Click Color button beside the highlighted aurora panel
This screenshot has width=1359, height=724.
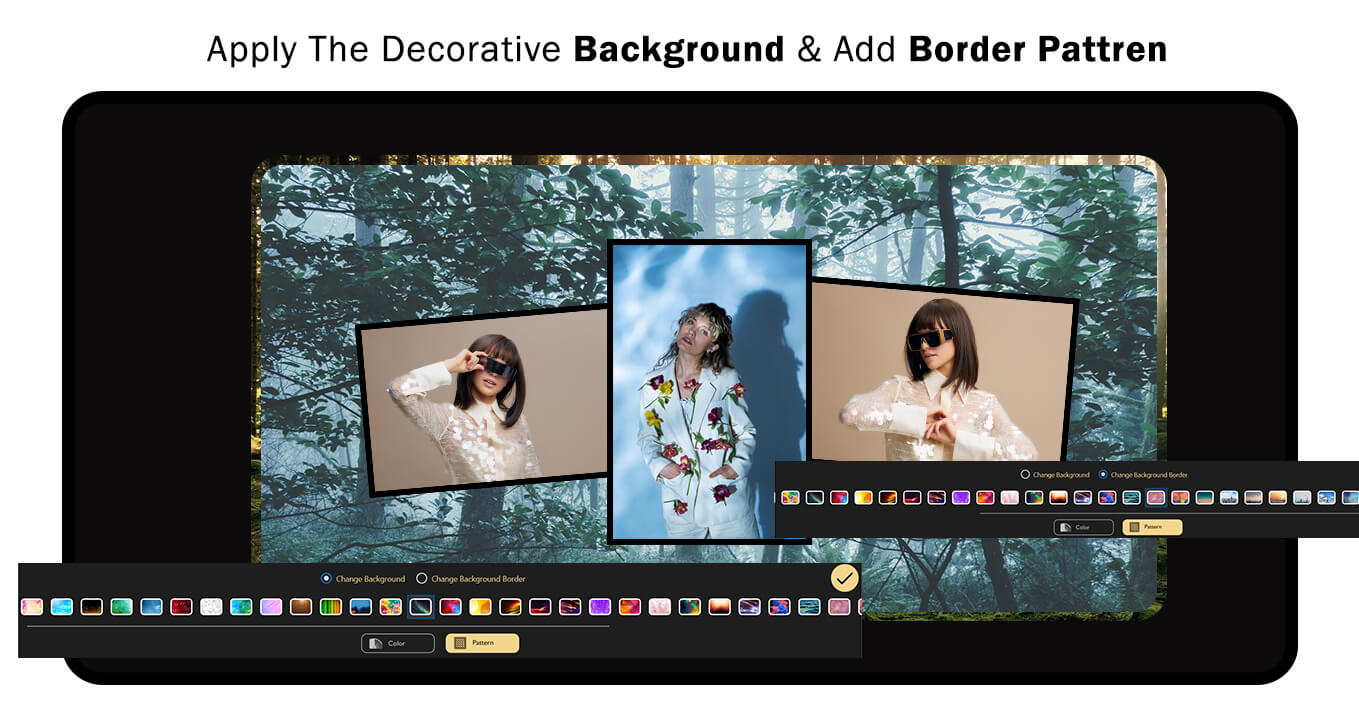point(397,643)
